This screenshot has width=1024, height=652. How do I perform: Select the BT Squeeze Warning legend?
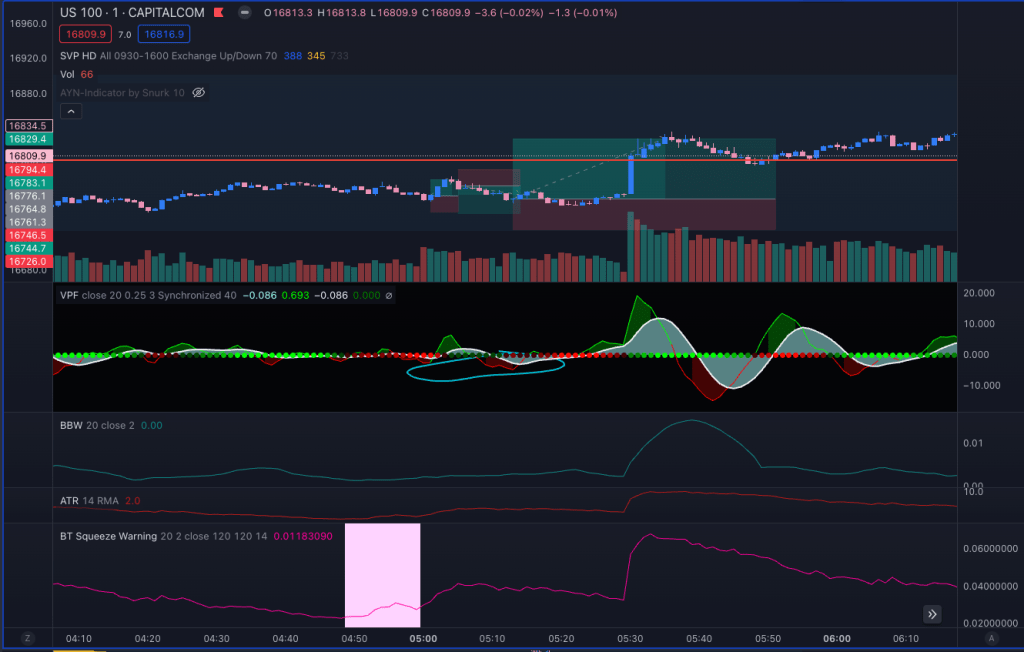coord(109,536)
